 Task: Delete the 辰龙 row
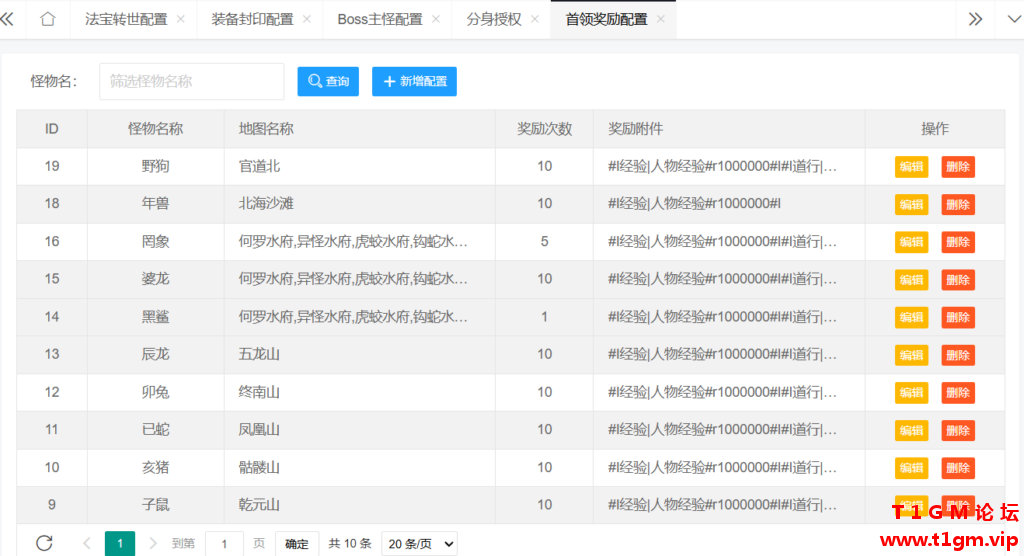tap(957, 355)
